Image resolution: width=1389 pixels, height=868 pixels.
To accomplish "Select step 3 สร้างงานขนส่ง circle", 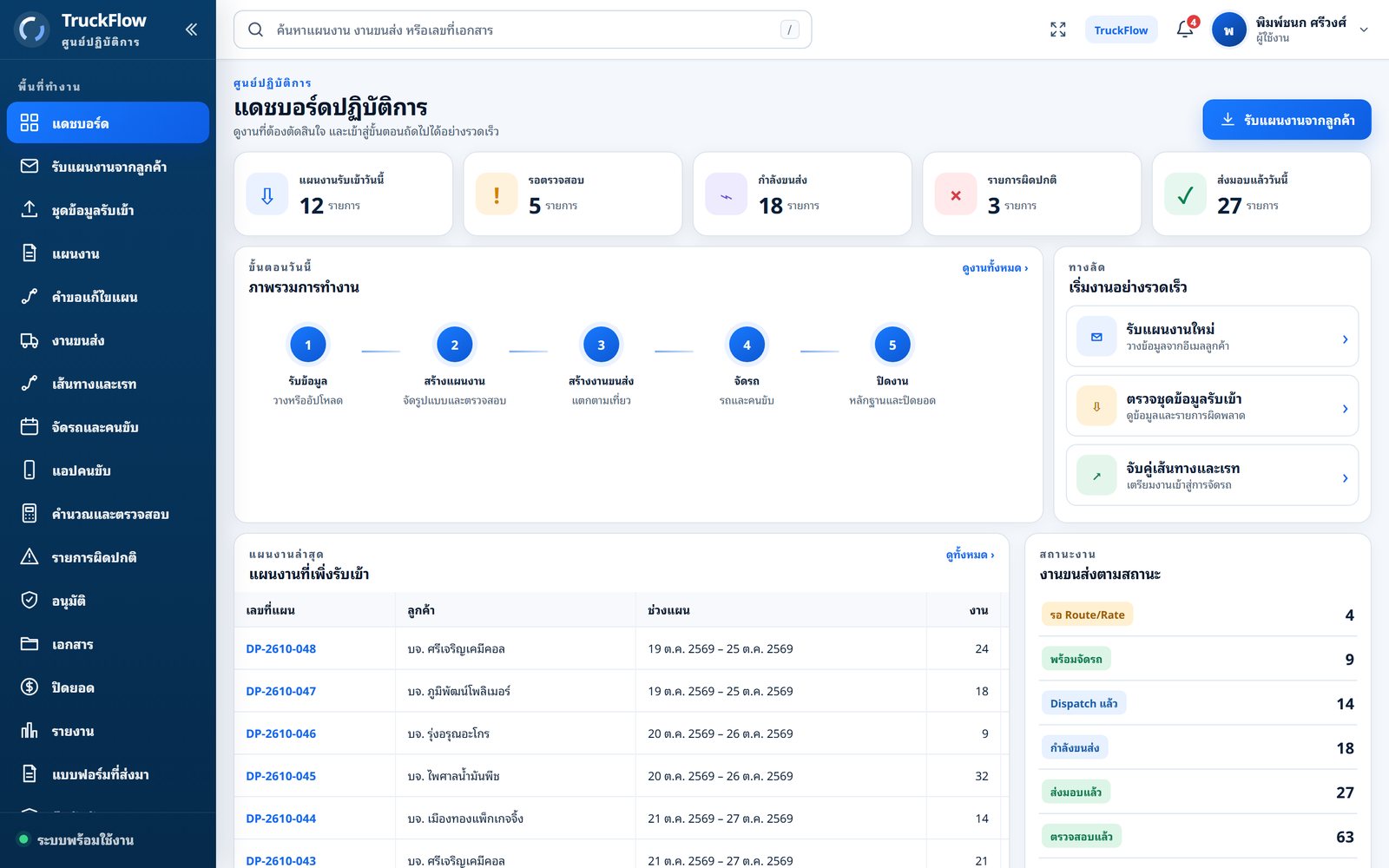I will click(x=601, y=345).
